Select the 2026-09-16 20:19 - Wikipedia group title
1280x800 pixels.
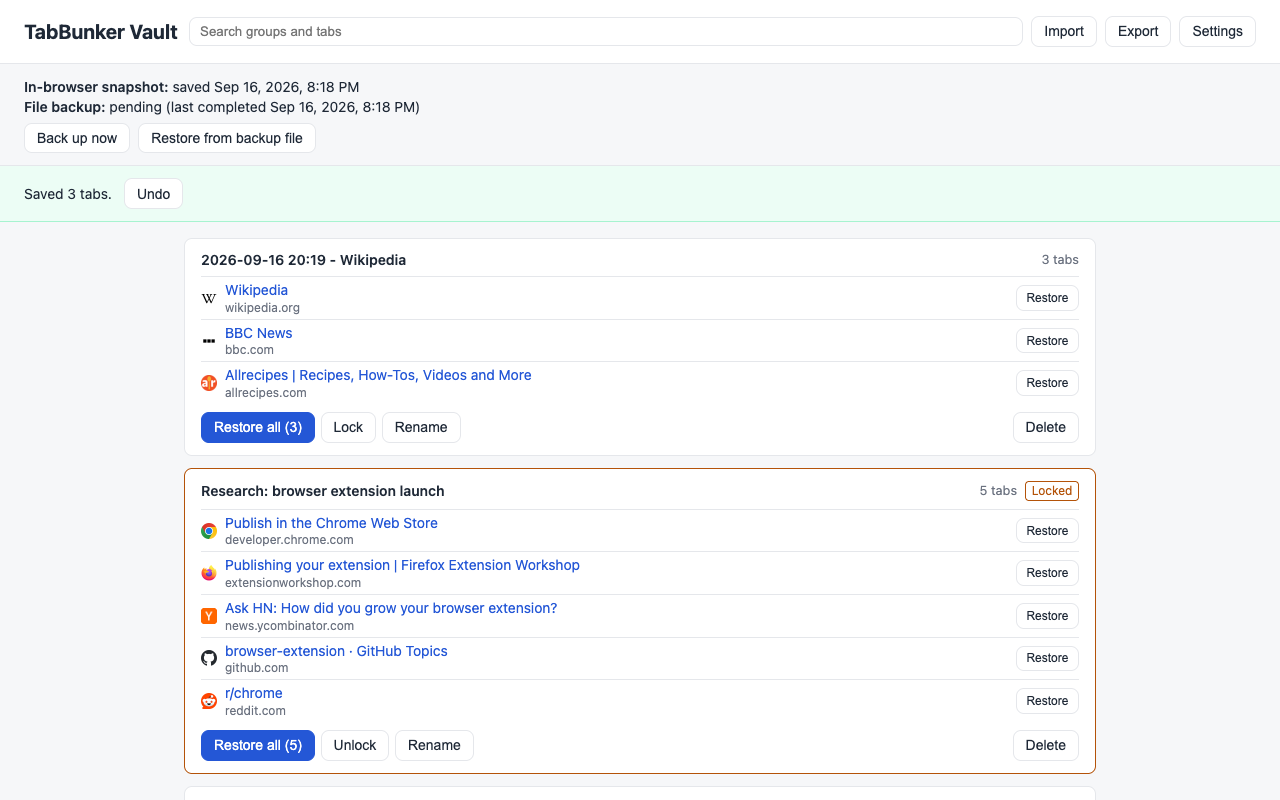pos(303,260)
